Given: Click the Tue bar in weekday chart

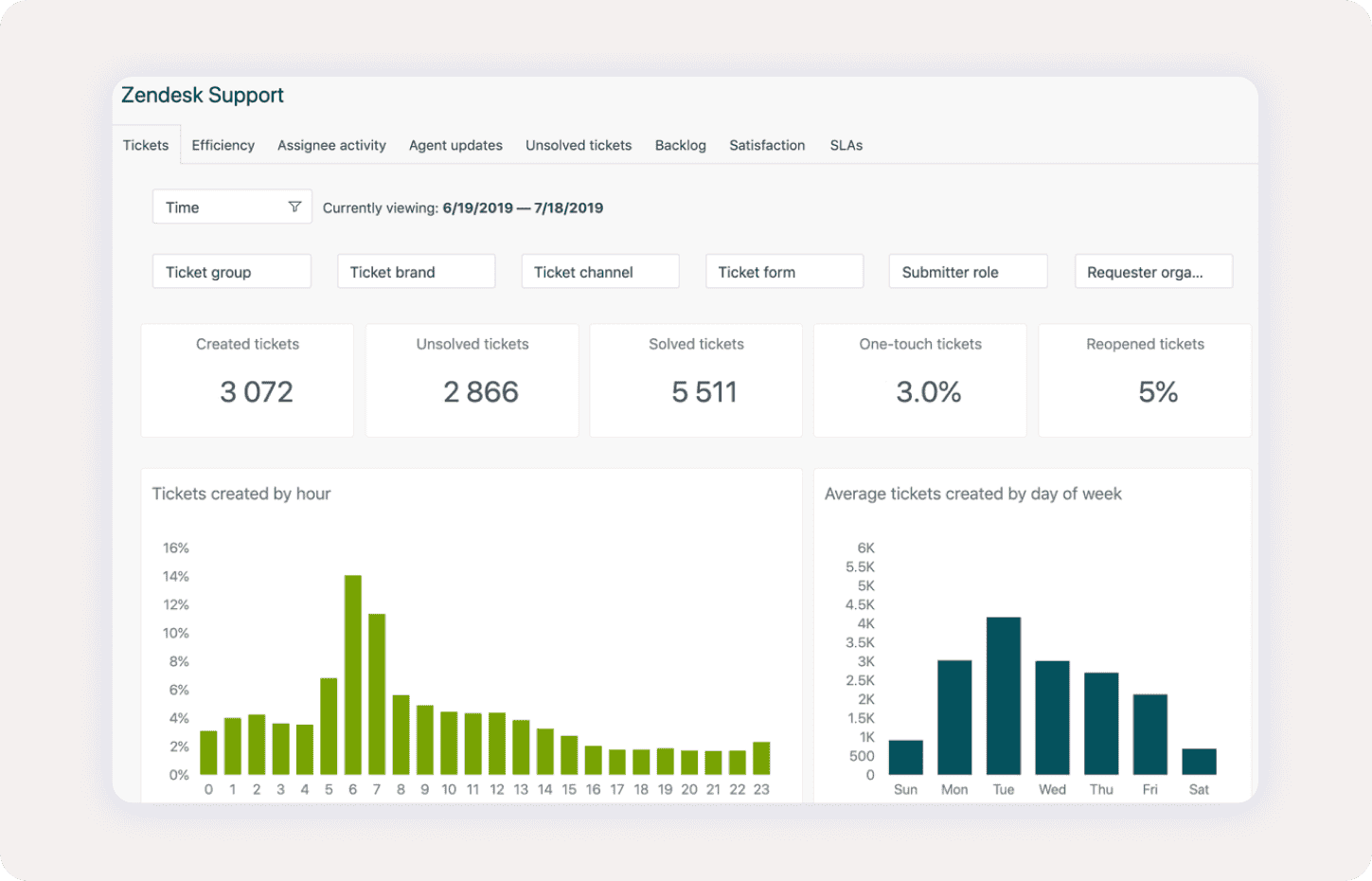Looking at the screenshot, I should [1004, 696].
